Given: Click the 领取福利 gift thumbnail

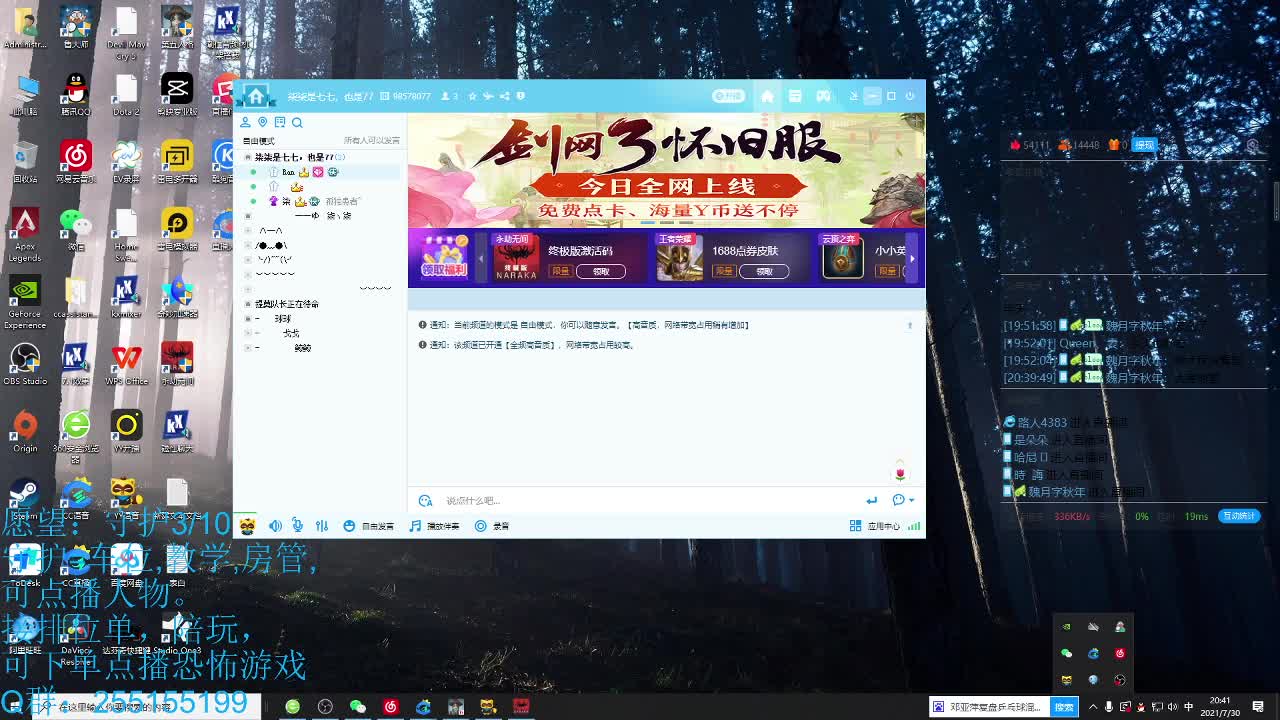Looking at the screenshot, I should 444,257.
